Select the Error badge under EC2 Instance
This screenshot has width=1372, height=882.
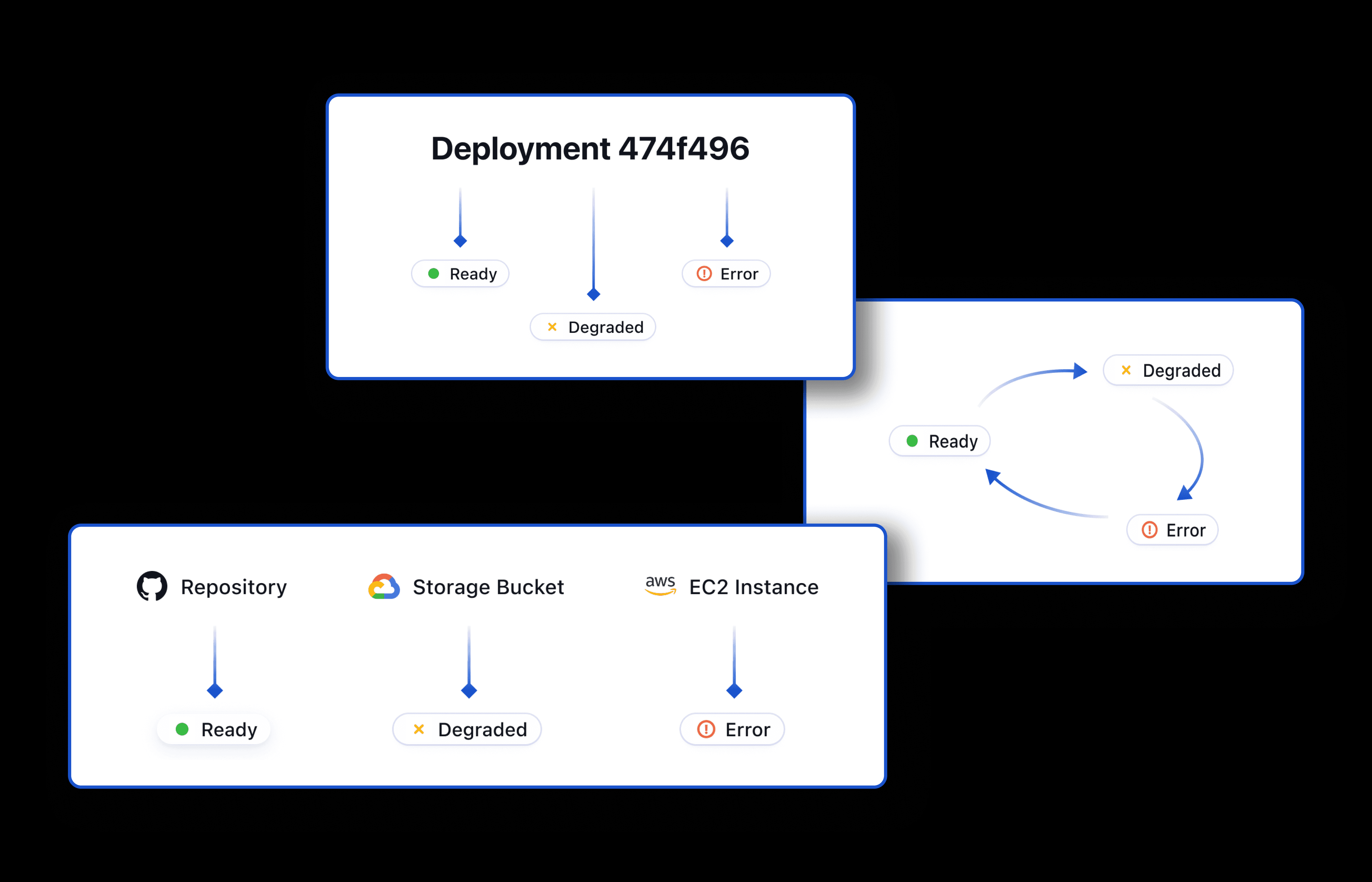732,729
